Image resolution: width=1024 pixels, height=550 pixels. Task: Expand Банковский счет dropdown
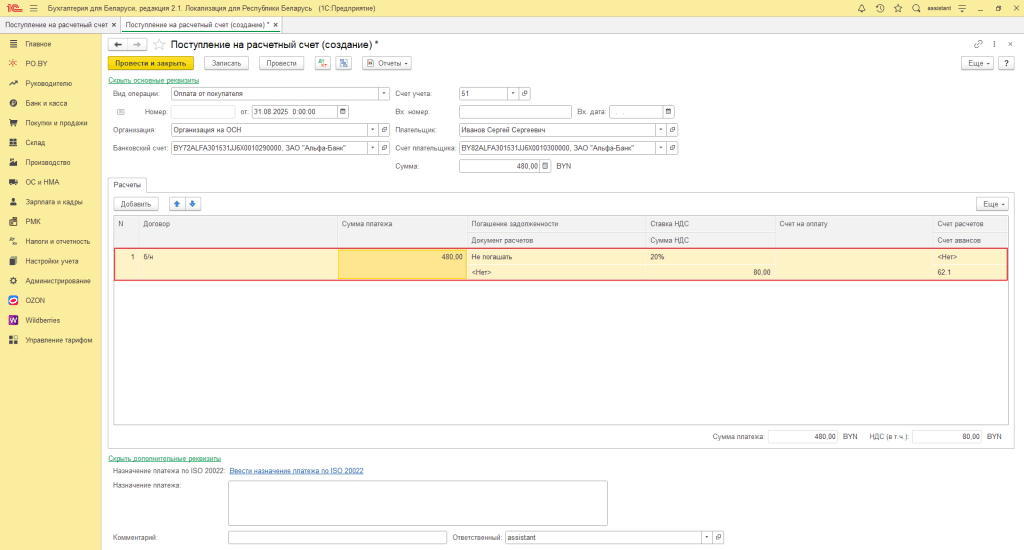coord(372,148)
